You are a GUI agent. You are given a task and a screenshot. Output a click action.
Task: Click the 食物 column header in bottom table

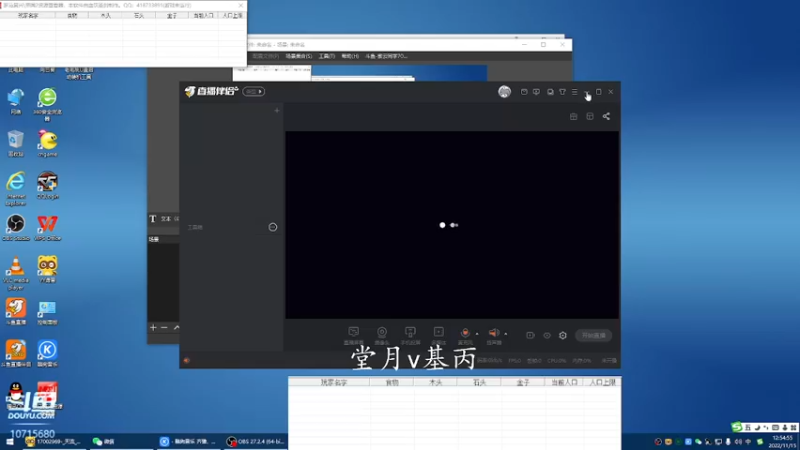[392, 382]
